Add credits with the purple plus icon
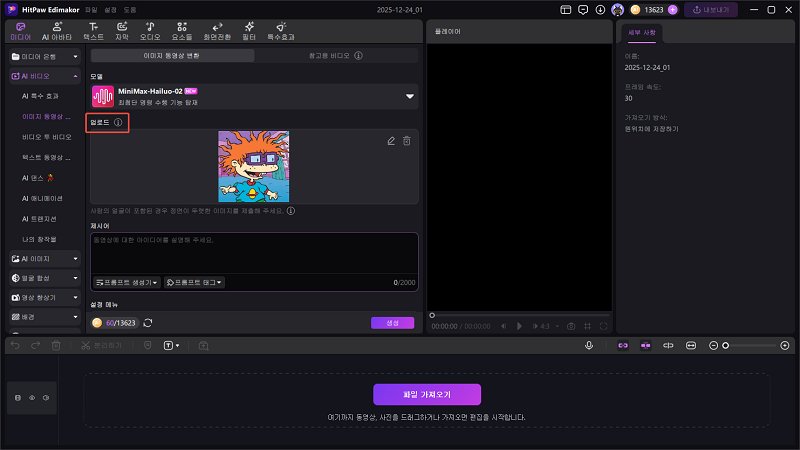Screen dimensions: 800x450 672,10
